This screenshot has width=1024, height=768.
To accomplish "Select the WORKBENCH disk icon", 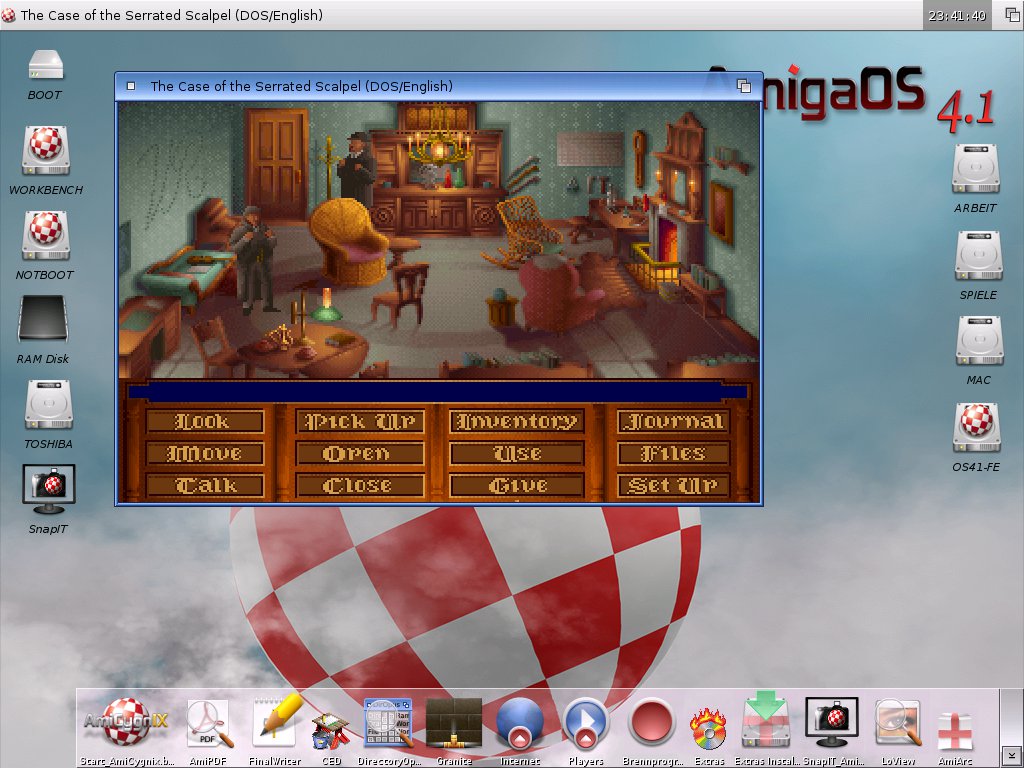I will [x=46, y=150].
